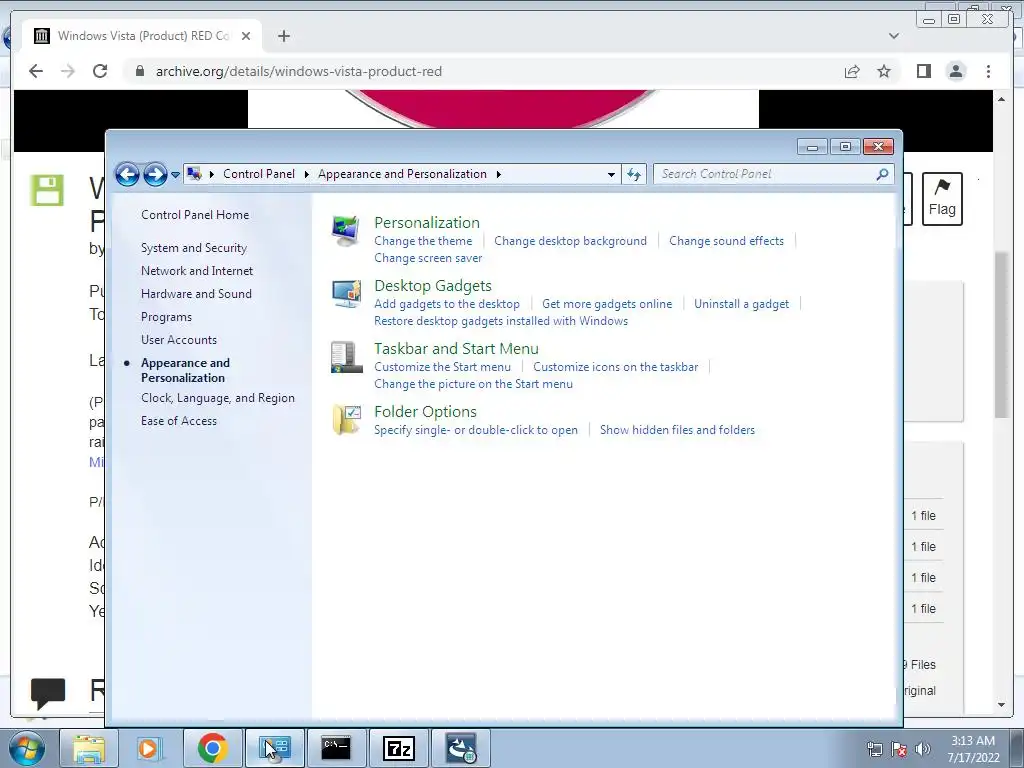Expand the root breadcrumb arrow
The height and width of the screenshot is (768, 1024).
click(212, 174)
